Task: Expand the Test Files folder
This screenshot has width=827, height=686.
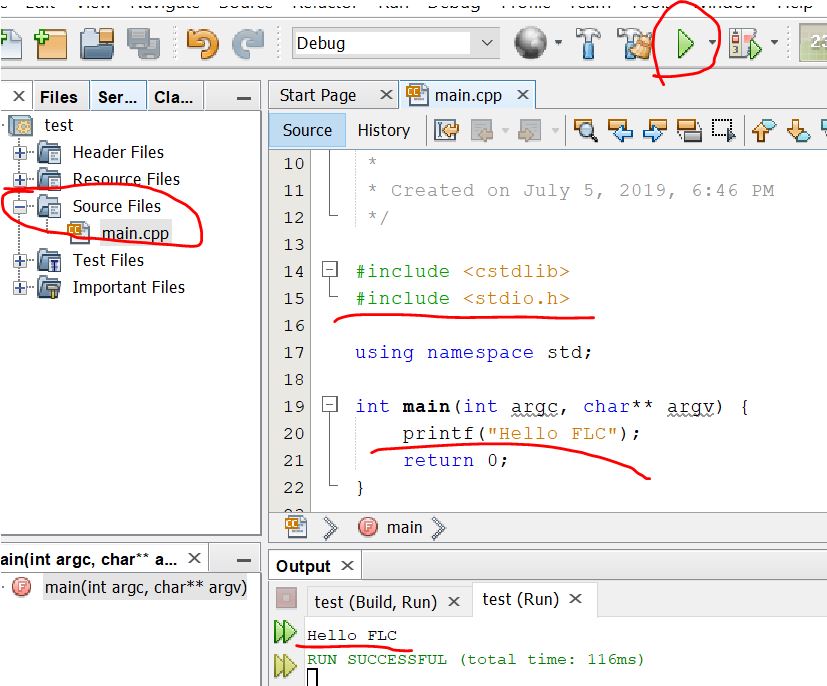Action: [x=20, y=260]
